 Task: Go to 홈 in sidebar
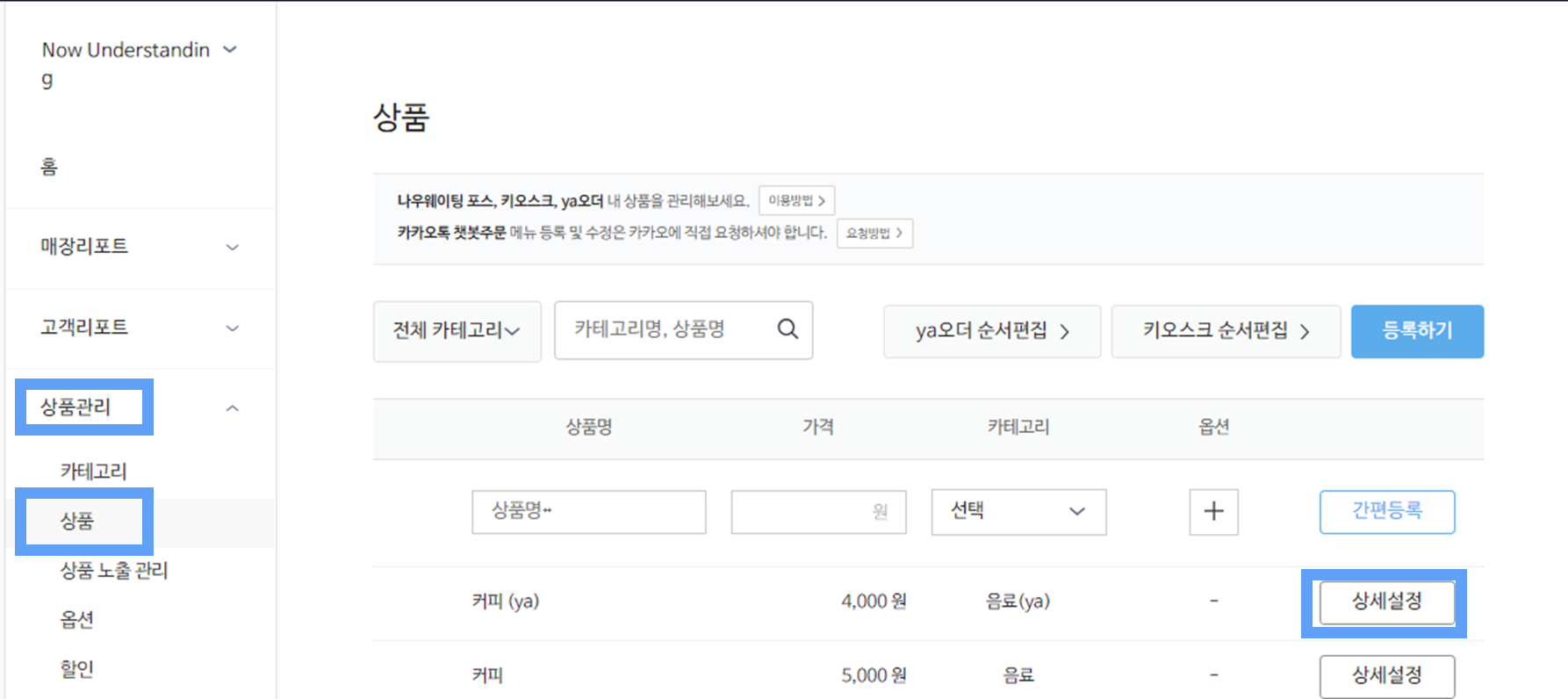point(49,166)
